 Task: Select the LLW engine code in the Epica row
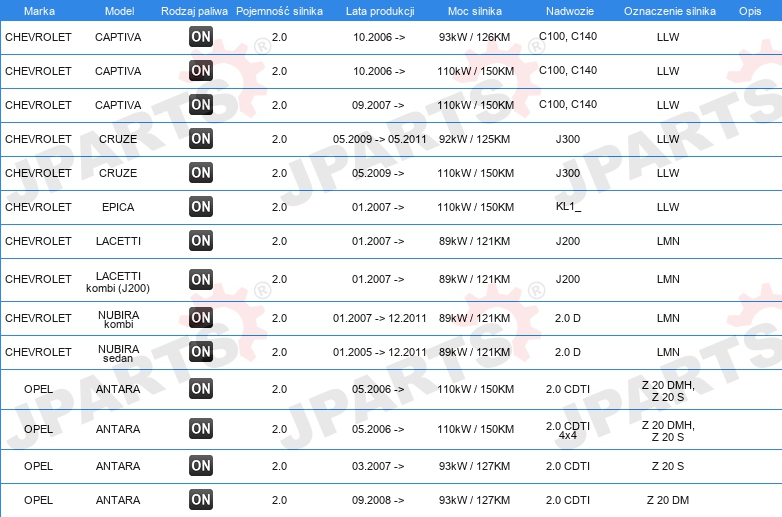coord(668,207)
